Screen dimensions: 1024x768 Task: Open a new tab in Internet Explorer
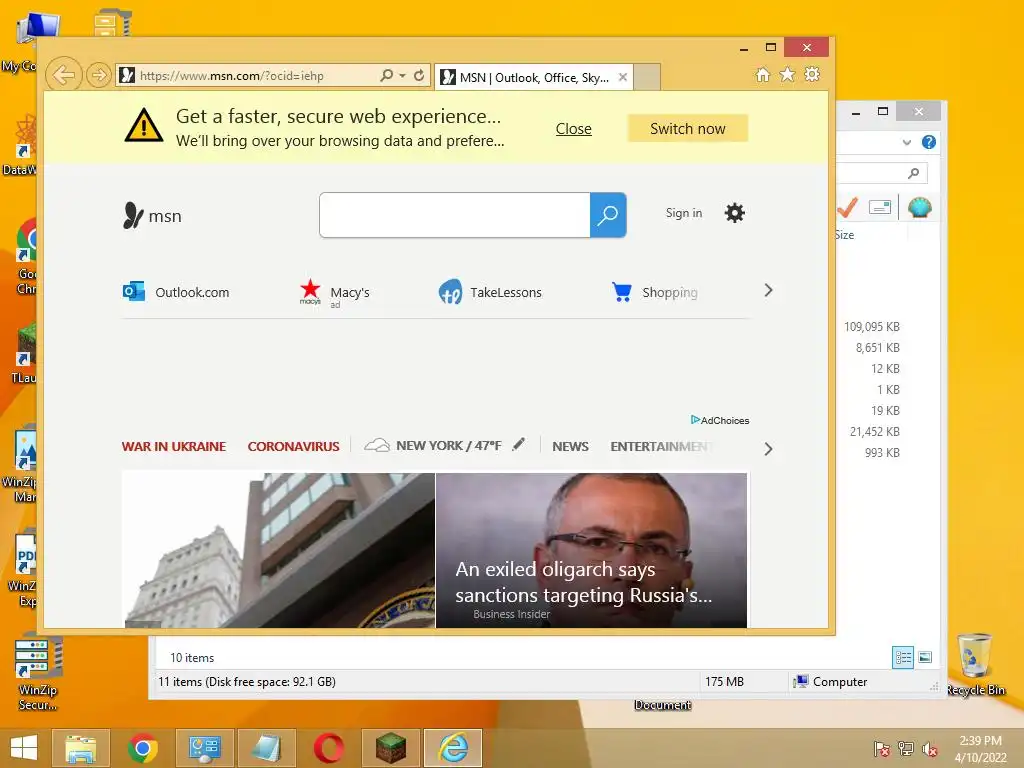tap(647, 78)
